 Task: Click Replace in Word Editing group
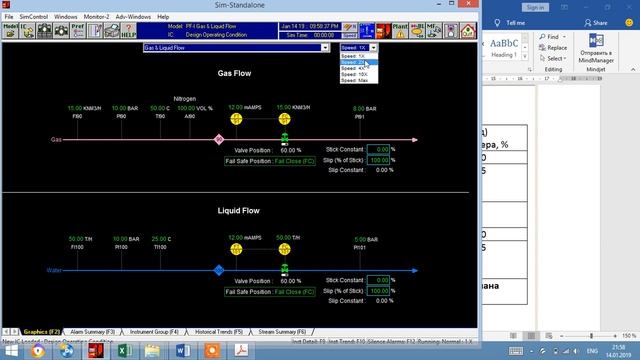[x=553, y=48]
